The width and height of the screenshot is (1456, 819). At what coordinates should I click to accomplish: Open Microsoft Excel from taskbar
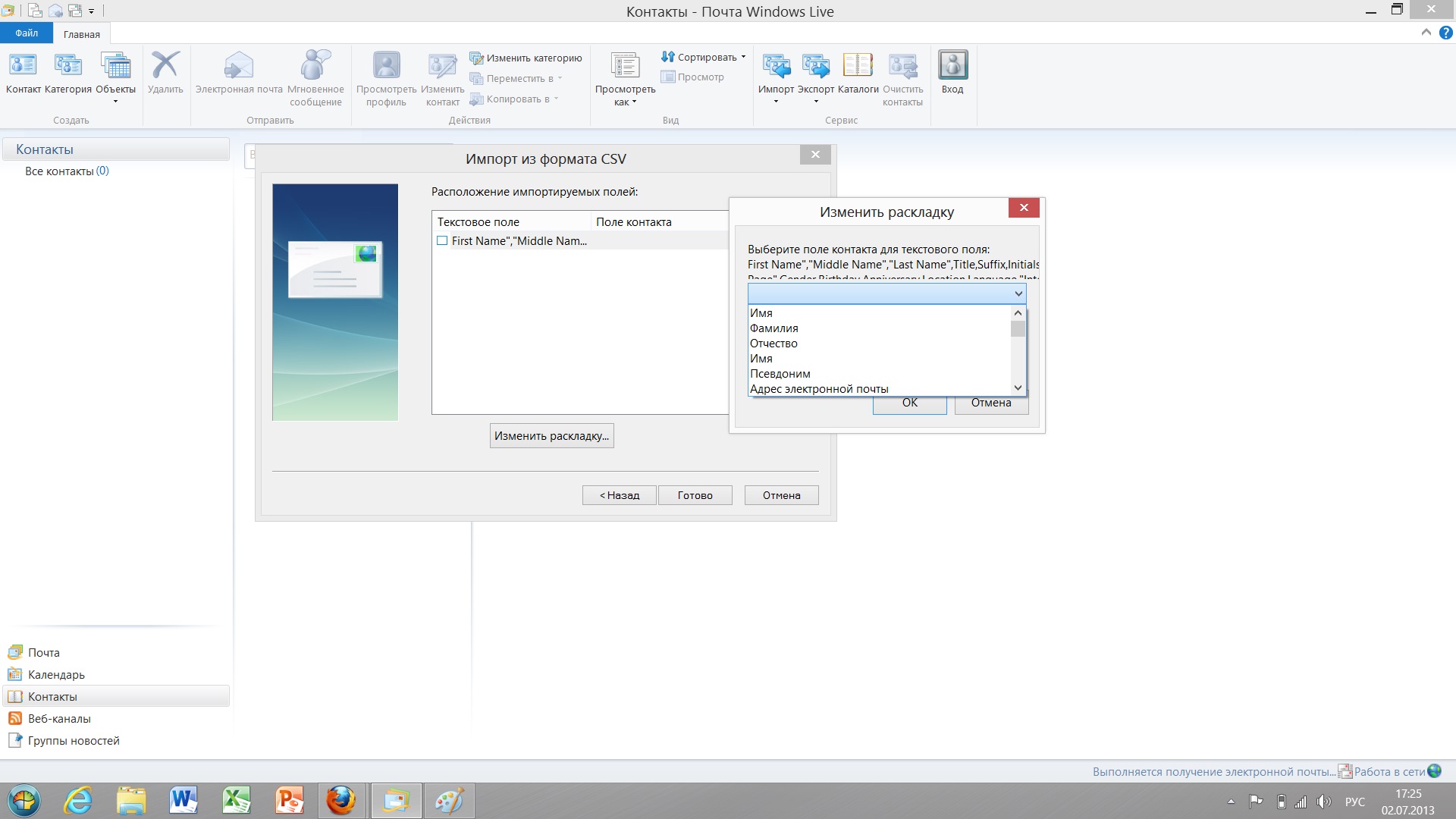click(x=237, y=801)
